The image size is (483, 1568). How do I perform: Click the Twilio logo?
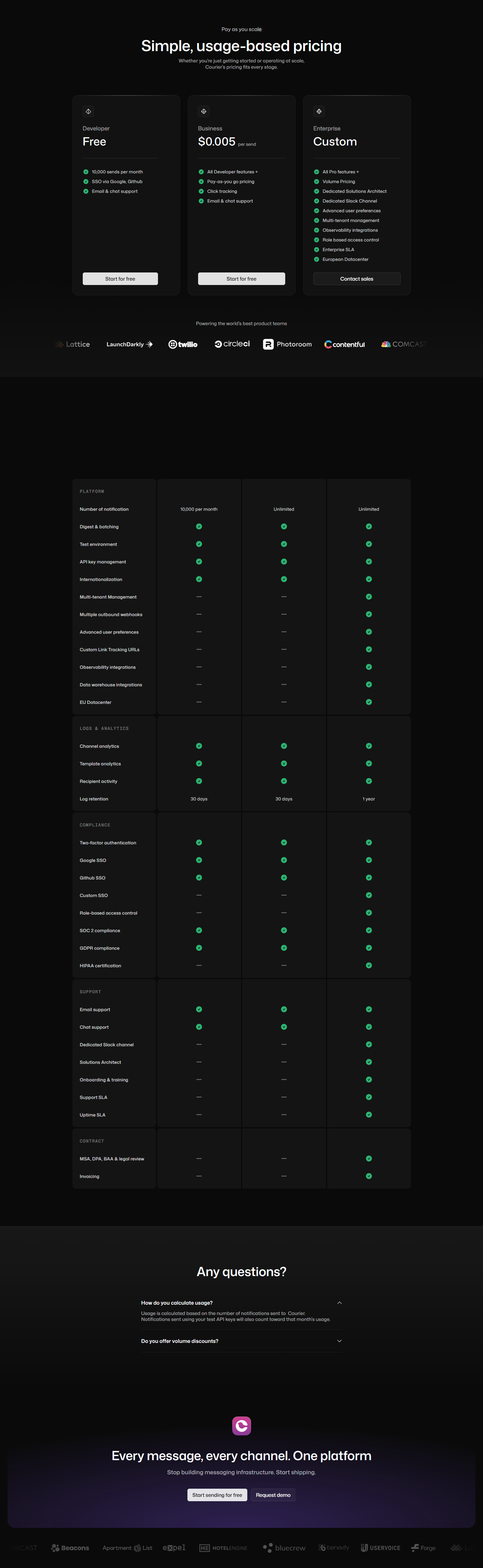tap(182, 345)
